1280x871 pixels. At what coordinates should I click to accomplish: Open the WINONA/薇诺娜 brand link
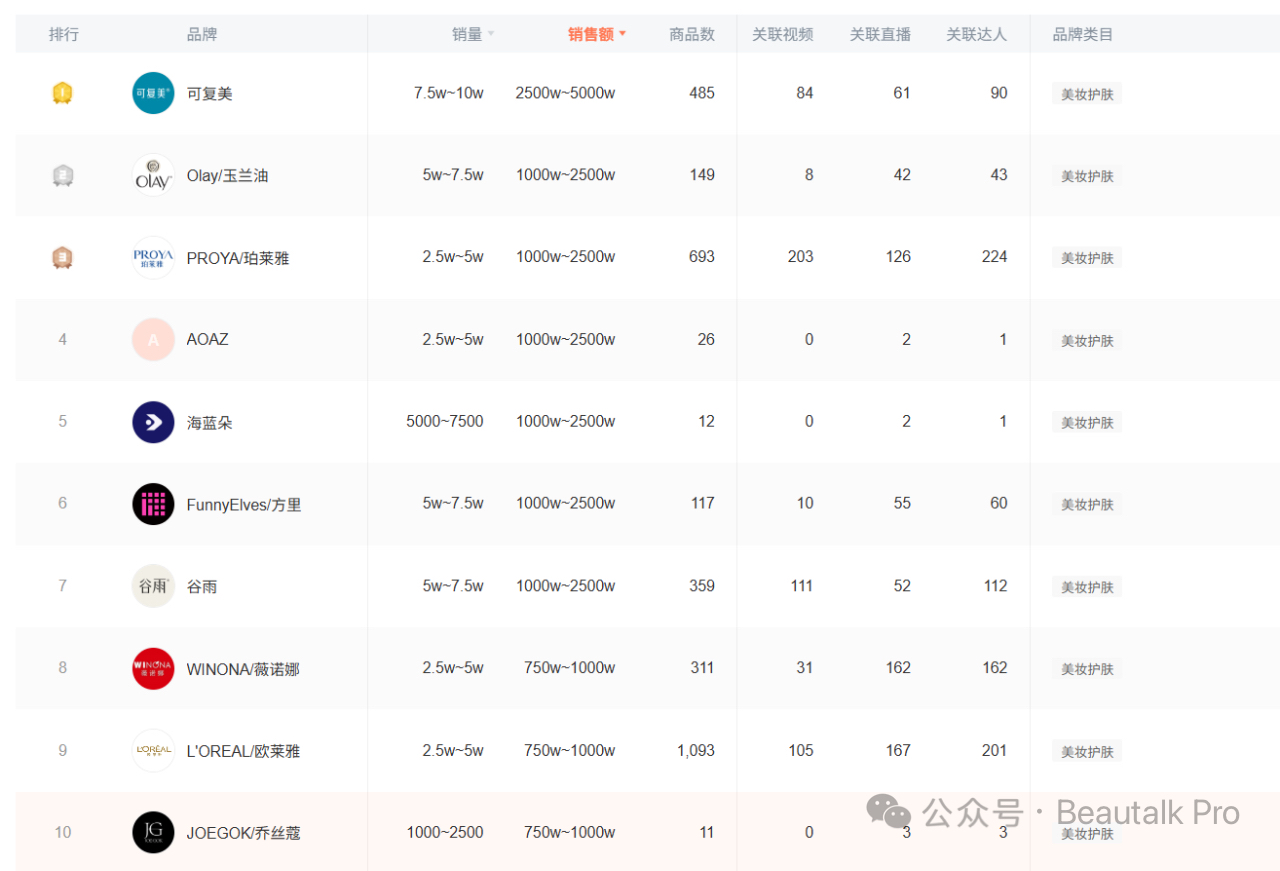pyautogui.click(x=243, y=669)
